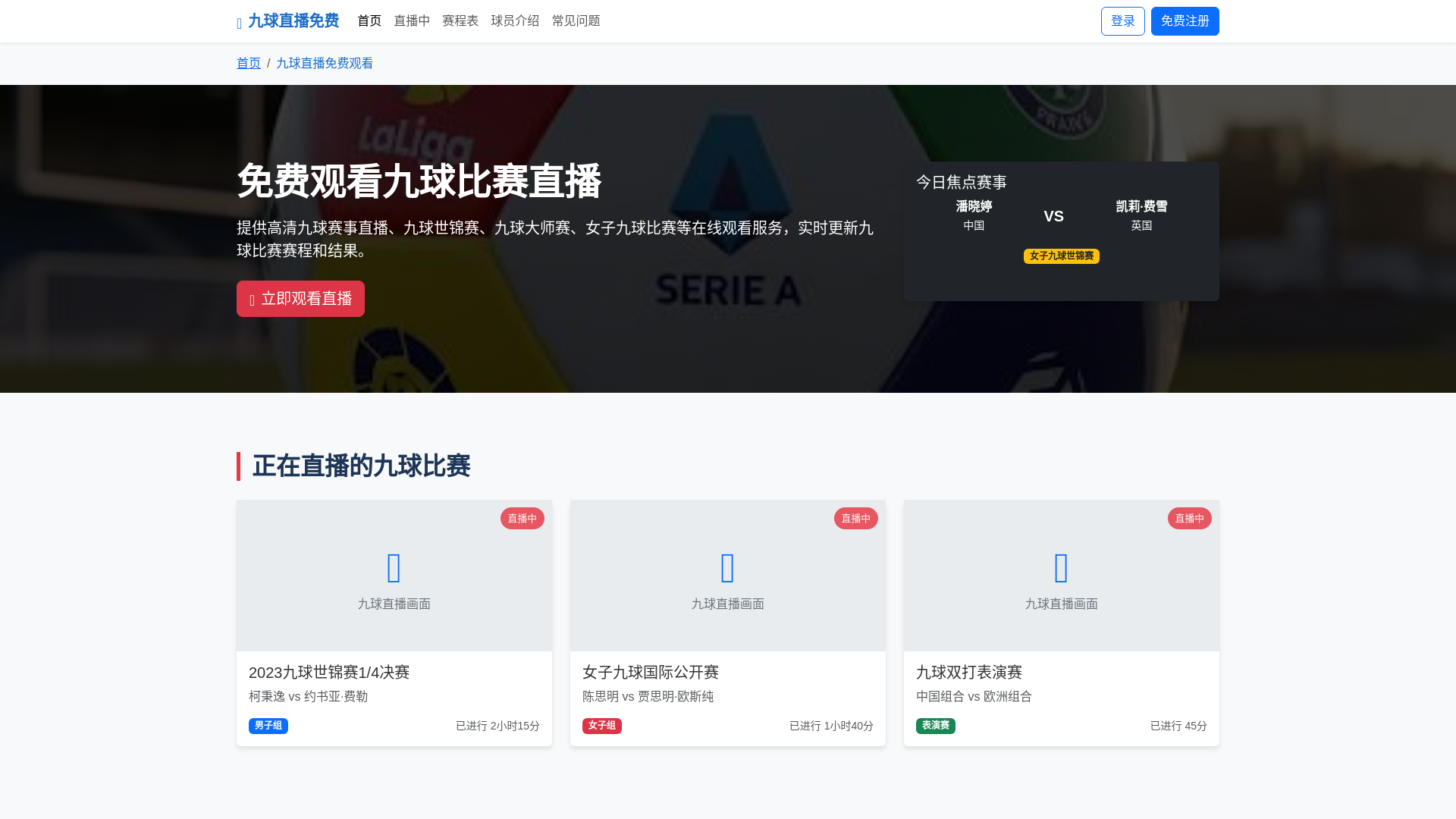Click the text 已进行 1小时40分
This screenshot has height=819, width=1456.
pos(831,726)
